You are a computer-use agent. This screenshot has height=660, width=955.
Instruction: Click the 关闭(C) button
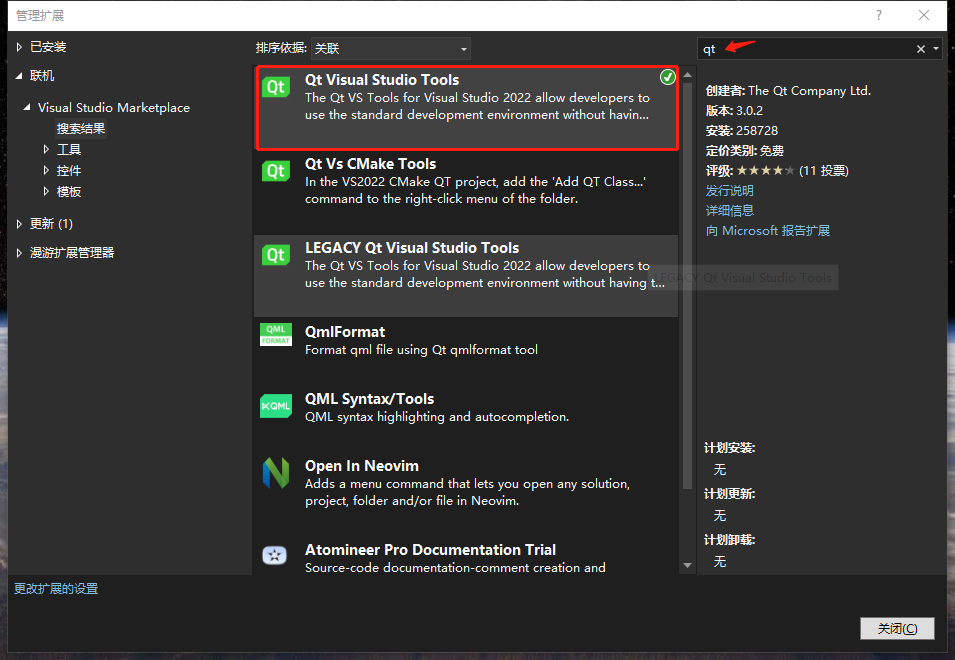[x=897, y=628]
